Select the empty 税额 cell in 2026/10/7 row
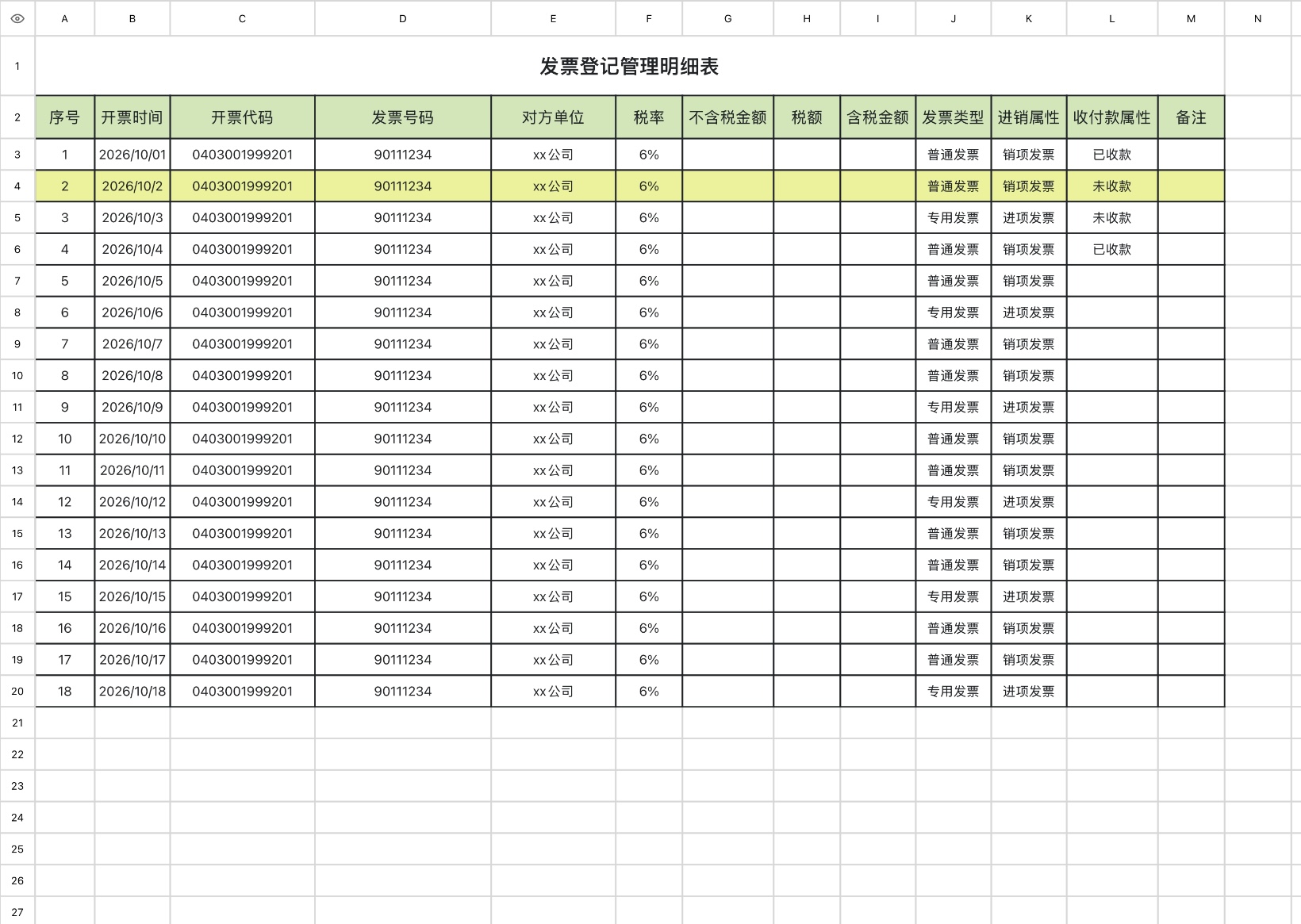1301x924 pixels. (x=807, y=344)
